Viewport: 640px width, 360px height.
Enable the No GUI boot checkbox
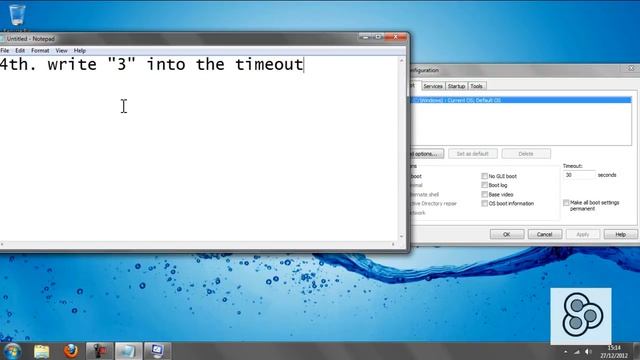click(x=484, y=176)
